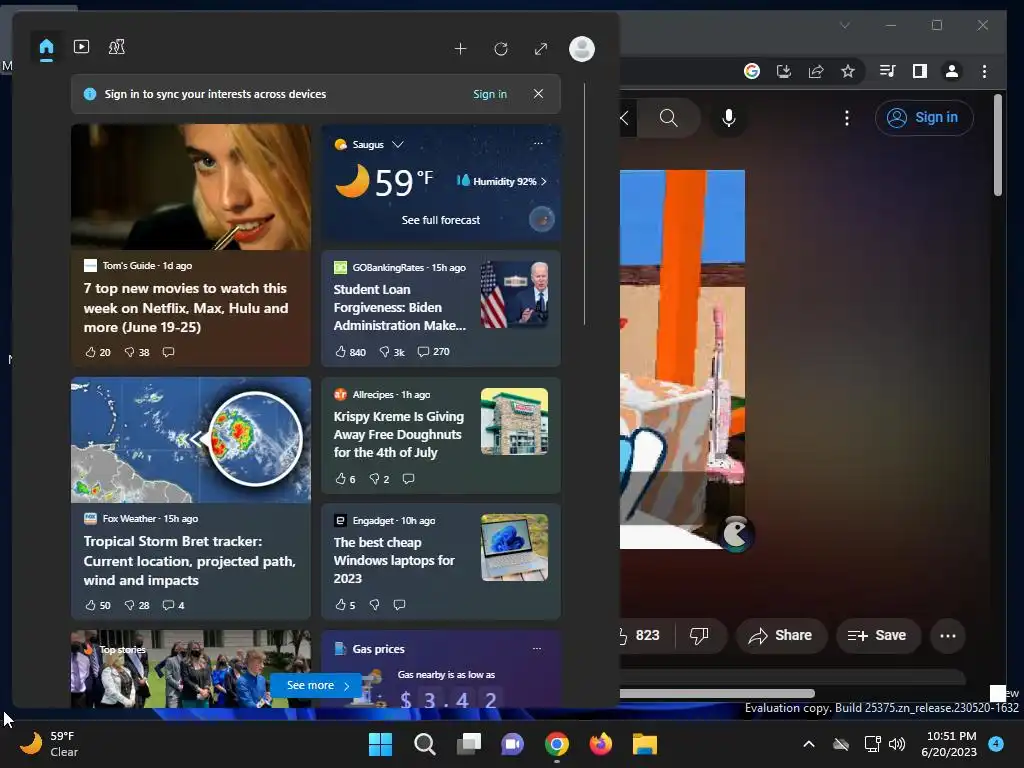Open comments on Student Loan article
This screenshot has height=768, width=1024.
(434, 351)
